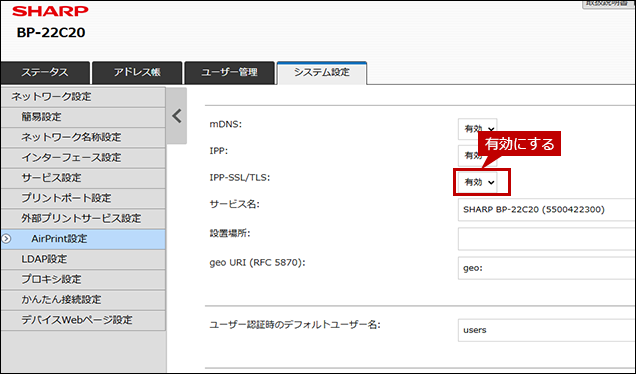Screen dimensions: 636x374
Task: Open プロキシ設定 menu item
Action: tap(83, 279)
